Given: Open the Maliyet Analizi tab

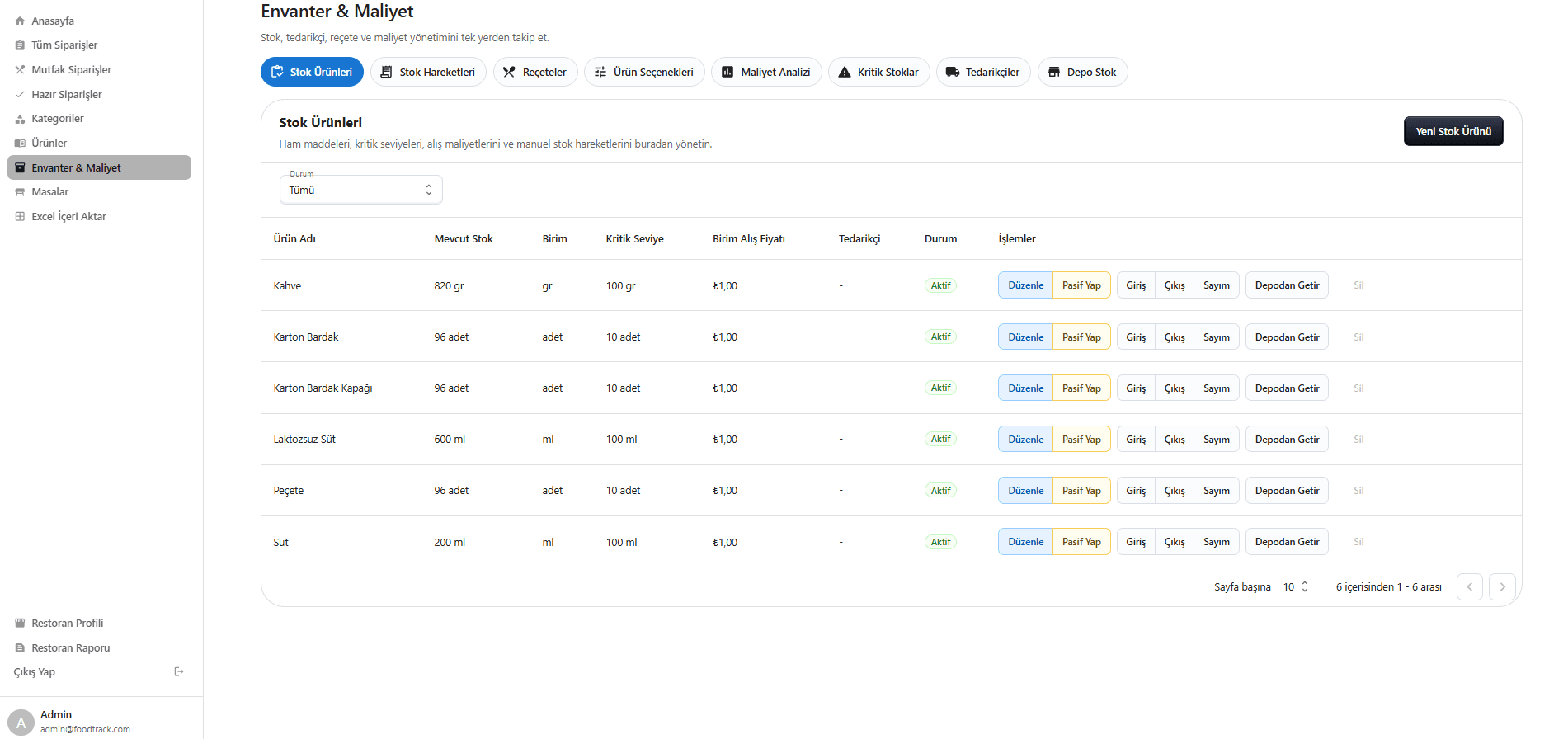Looking at the screenshot, I should coord(766,72).
